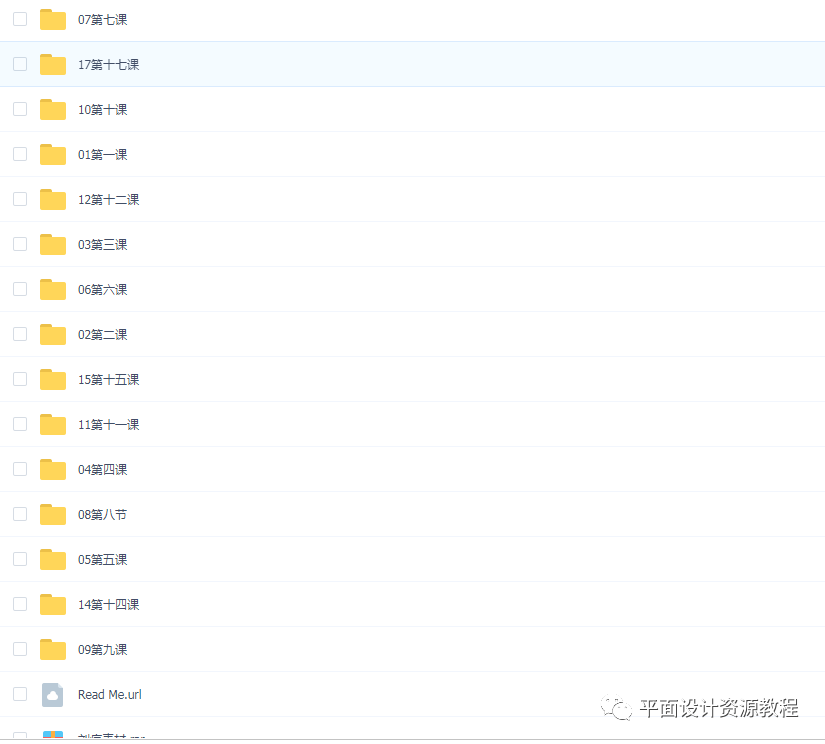Select the checkbox beside Read Me.url
Image resolution: width=825 pixels, height=744 pixels.
point(20,694)
